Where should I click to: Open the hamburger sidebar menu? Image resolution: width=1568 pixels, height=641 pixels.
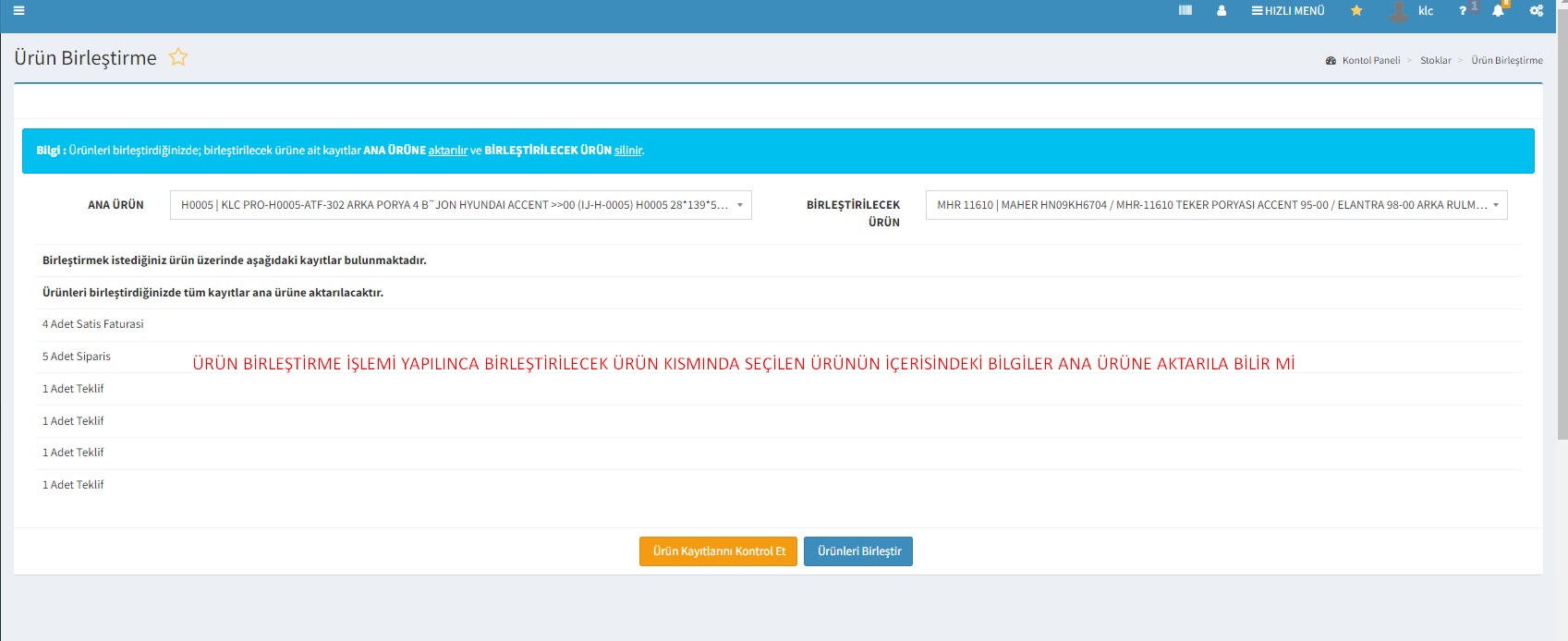[x=18, y=11]
